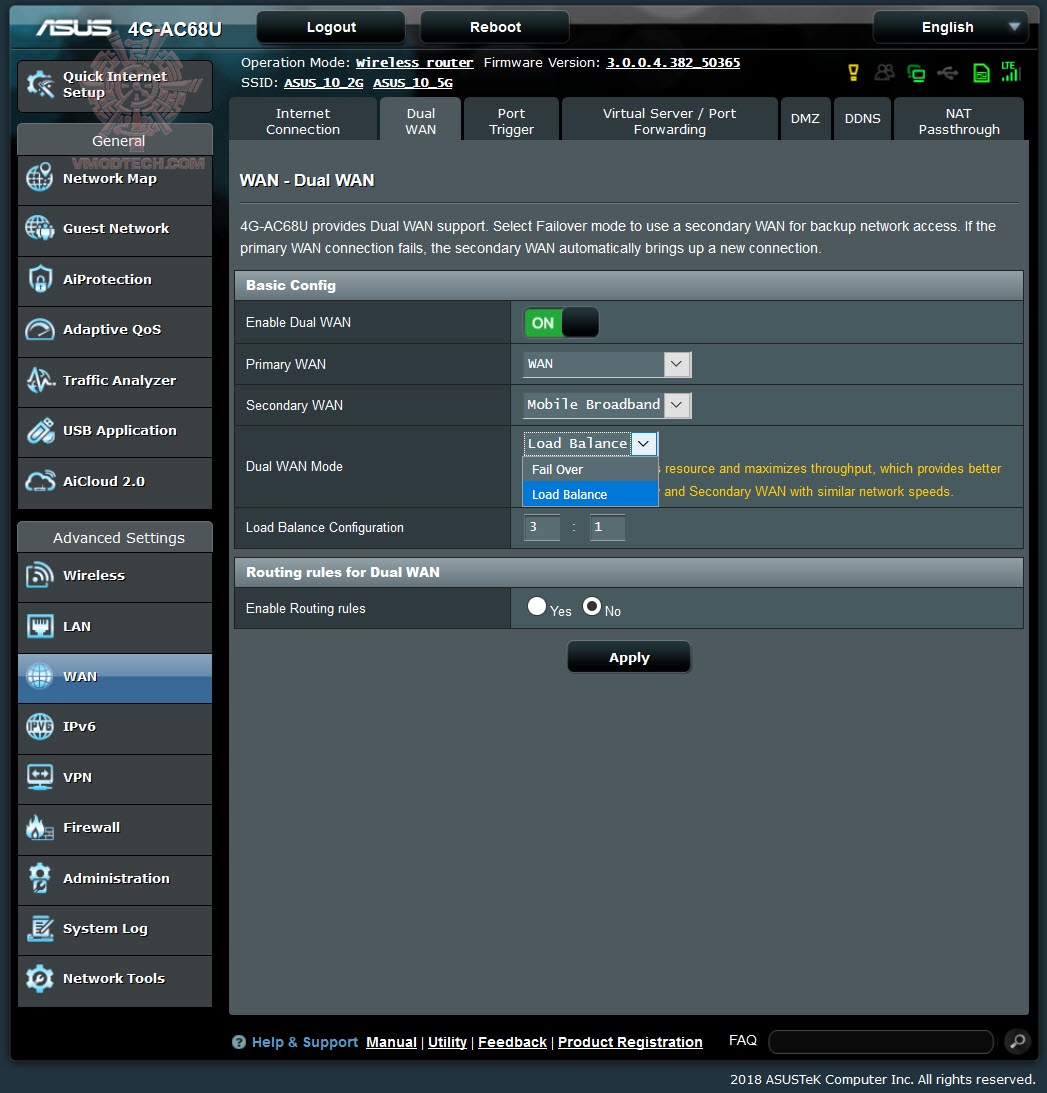Open the ASUS_10_2G SSID link
The width and height of the screenshot is (1047, 1093).
pyautogui.click(x=323, y=83)
